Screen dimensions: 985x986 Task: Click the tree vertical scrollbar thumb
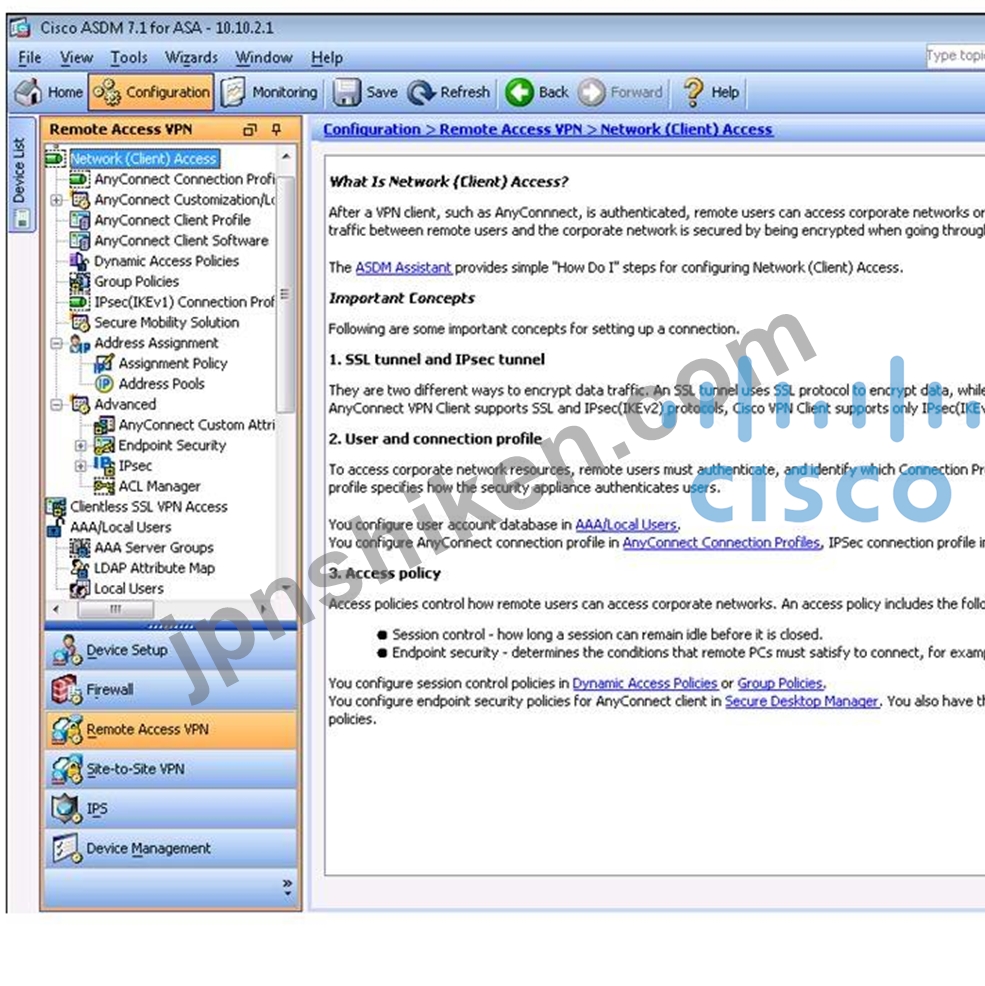pos(286,294)
